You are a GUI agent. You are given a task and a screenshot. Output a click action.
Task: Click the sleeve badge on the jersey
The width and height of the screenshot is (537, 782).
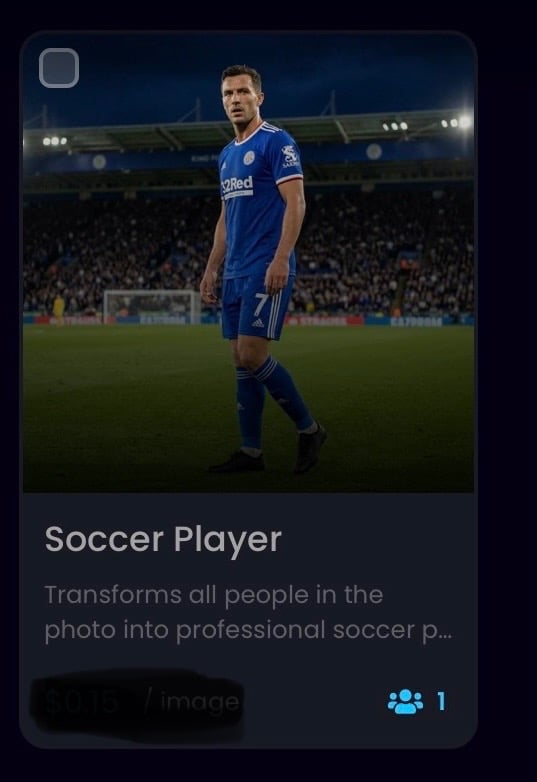[290, 156]
